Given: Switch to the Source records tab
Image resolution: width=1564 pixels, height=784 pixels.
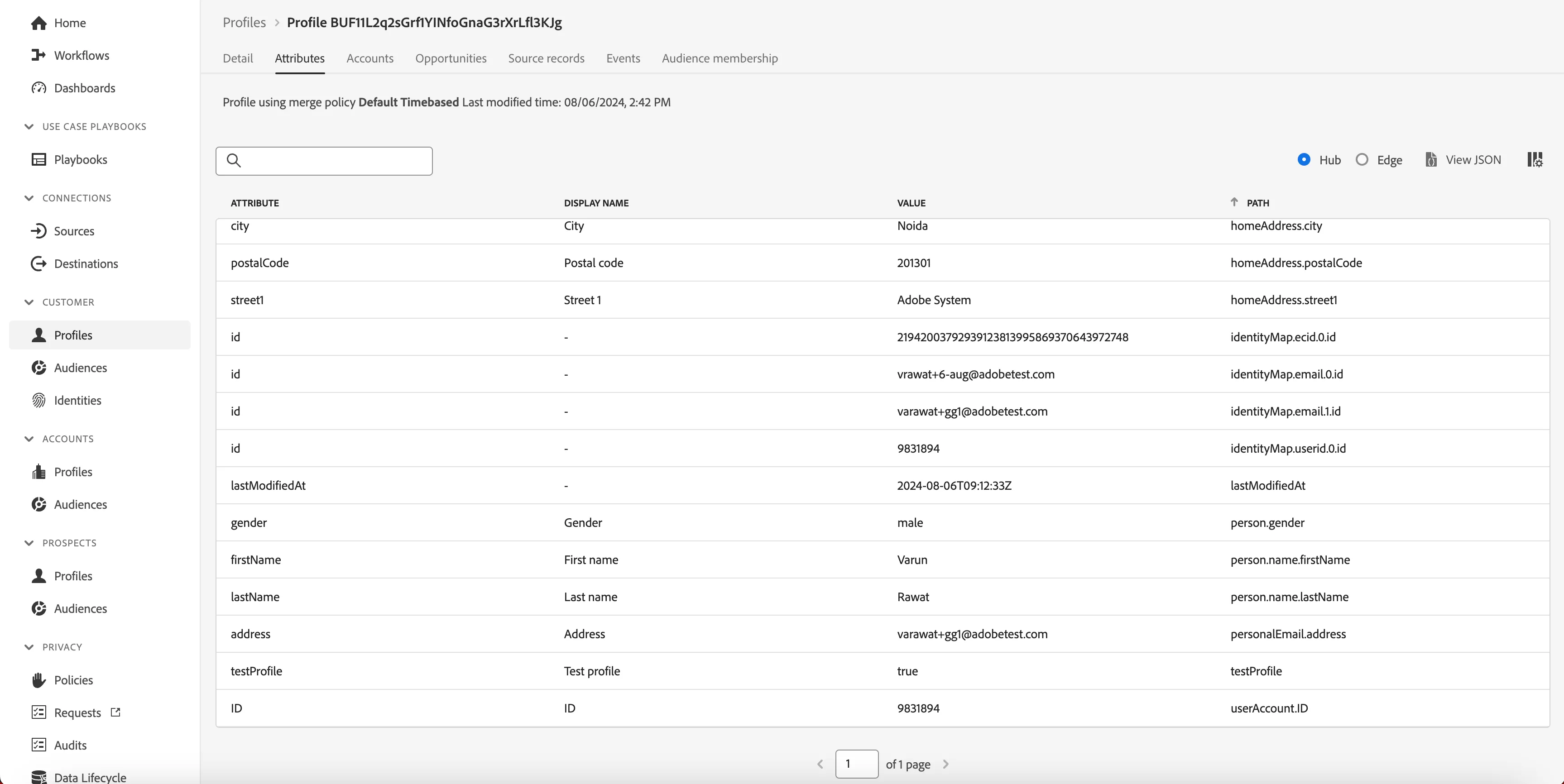Looking at the screenshot, I should pos(546,58).
